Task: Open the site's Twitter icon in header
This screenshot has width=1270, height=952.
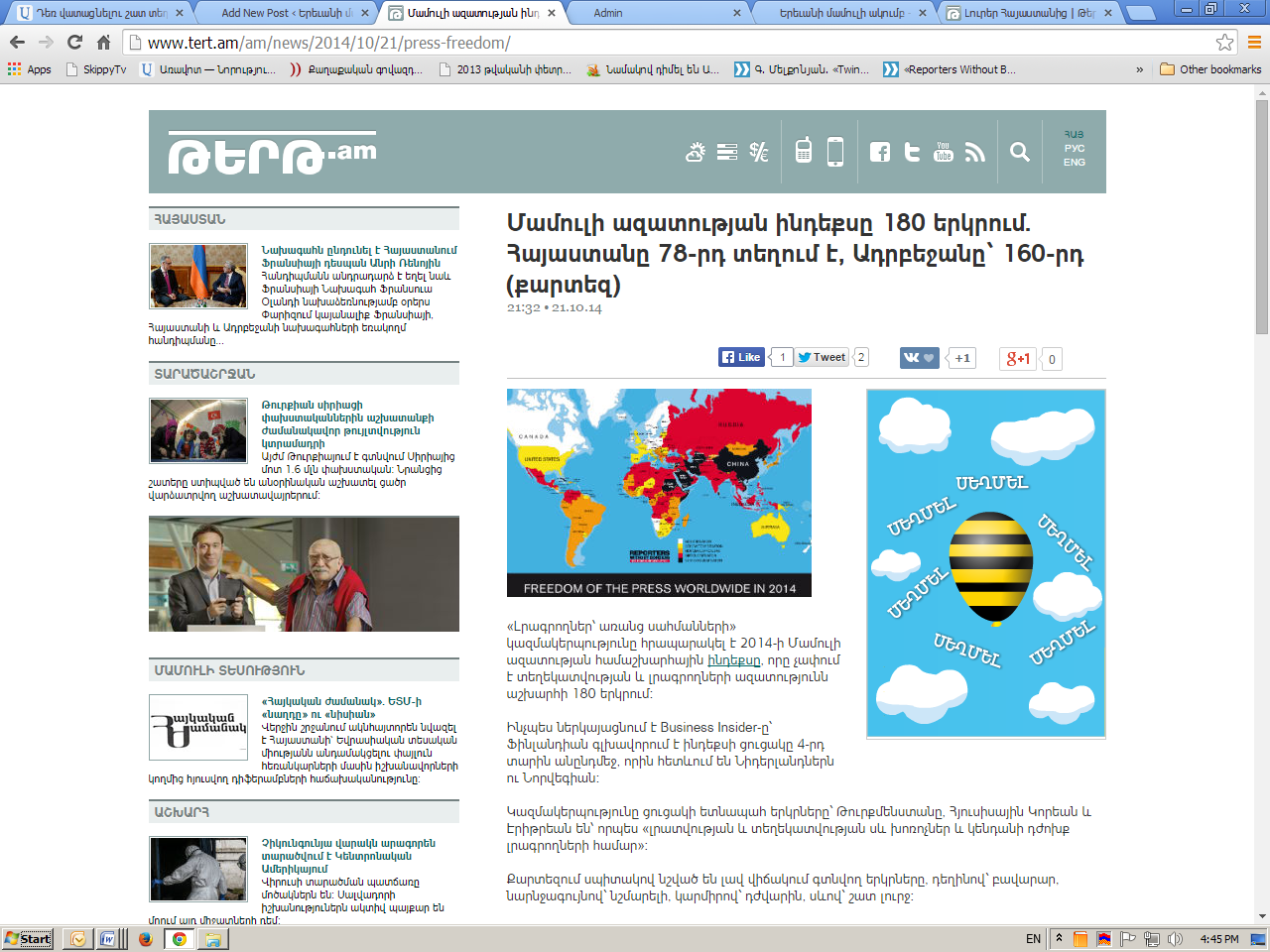Action: (912, 152)
